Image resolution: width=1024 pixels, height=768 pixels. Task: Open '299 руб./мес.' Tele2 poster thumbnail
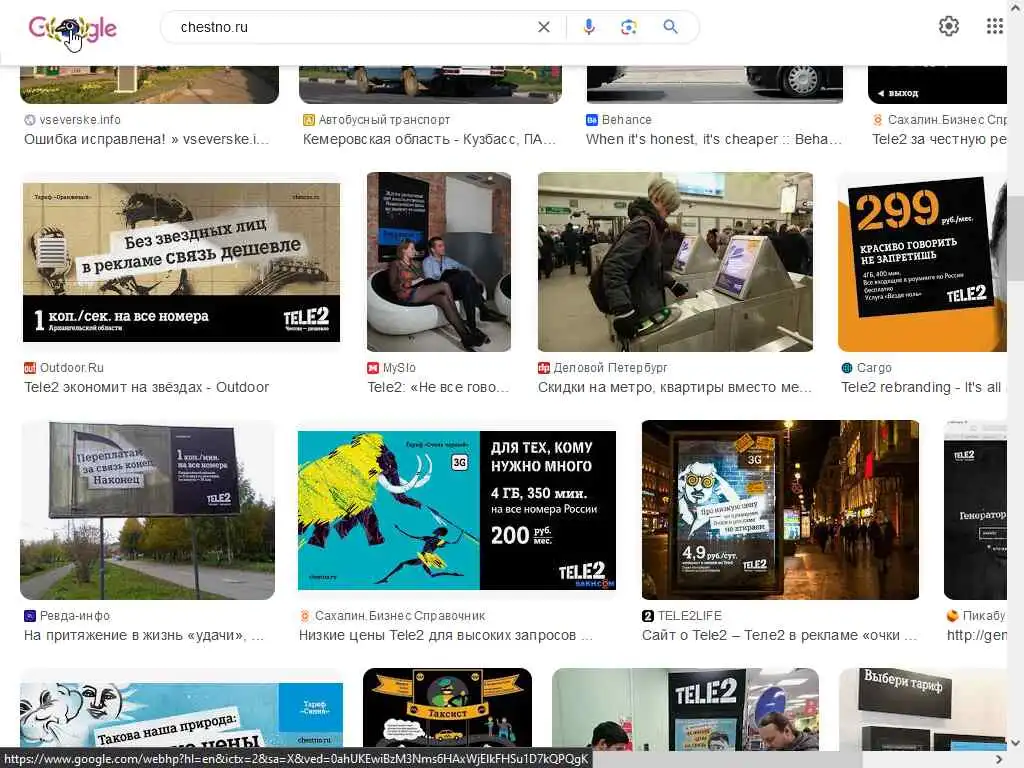pos(922,262)
